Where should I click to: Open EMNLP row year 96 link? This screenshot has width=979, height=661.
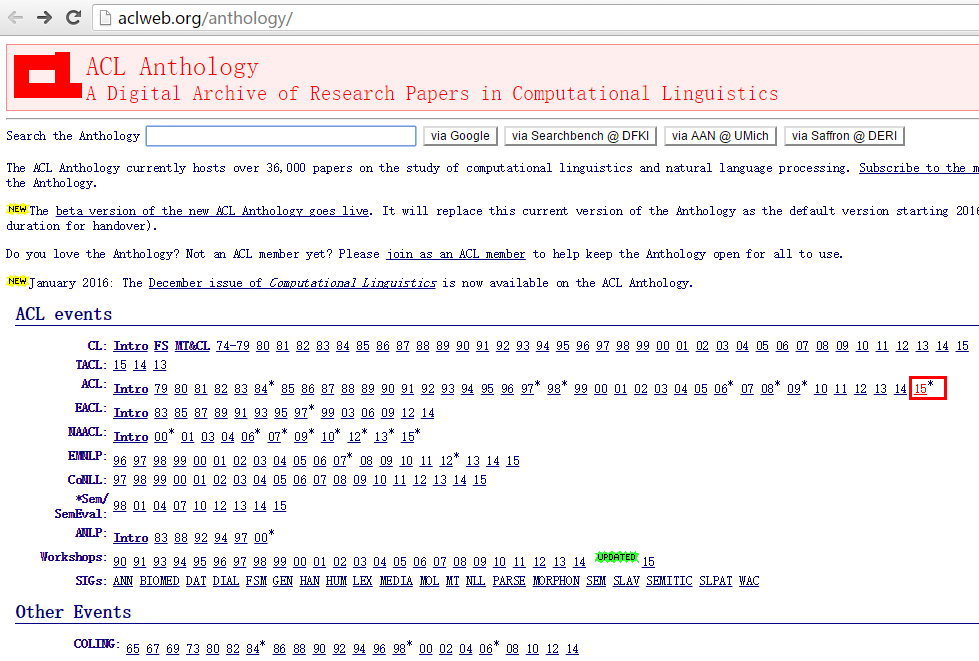click(120, 461)
